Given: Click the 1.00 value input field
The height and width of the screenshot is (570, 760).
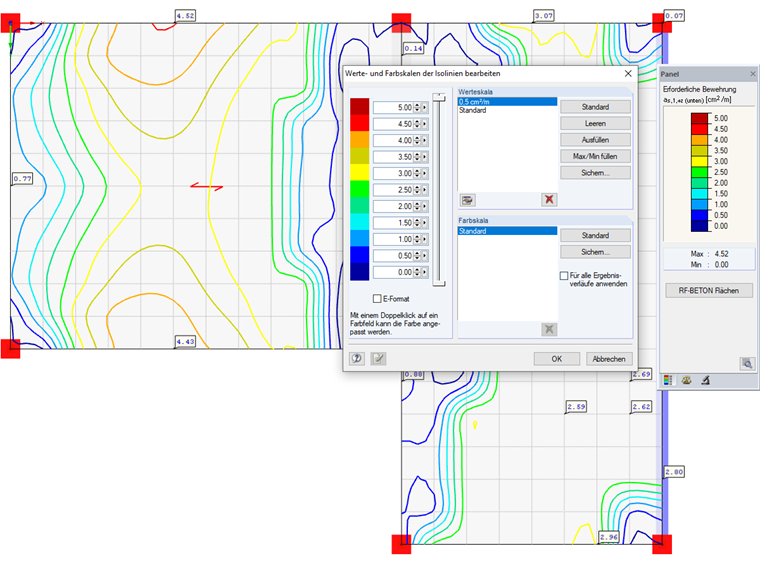Looking at the screenshot, I should tap(393, 239).
